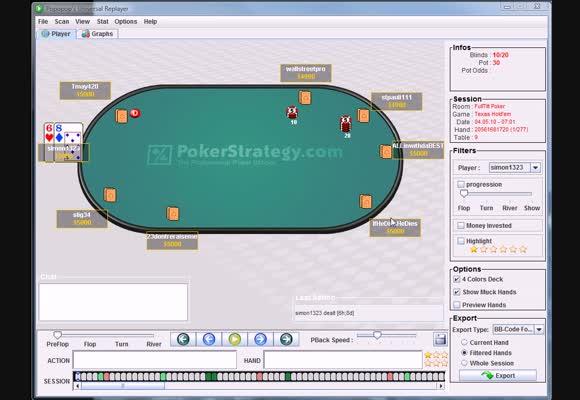Screen dimensions: 580x400
Task: Click ALLinwithdaBEST's face-down cards
Action: (x=385, y=152)
